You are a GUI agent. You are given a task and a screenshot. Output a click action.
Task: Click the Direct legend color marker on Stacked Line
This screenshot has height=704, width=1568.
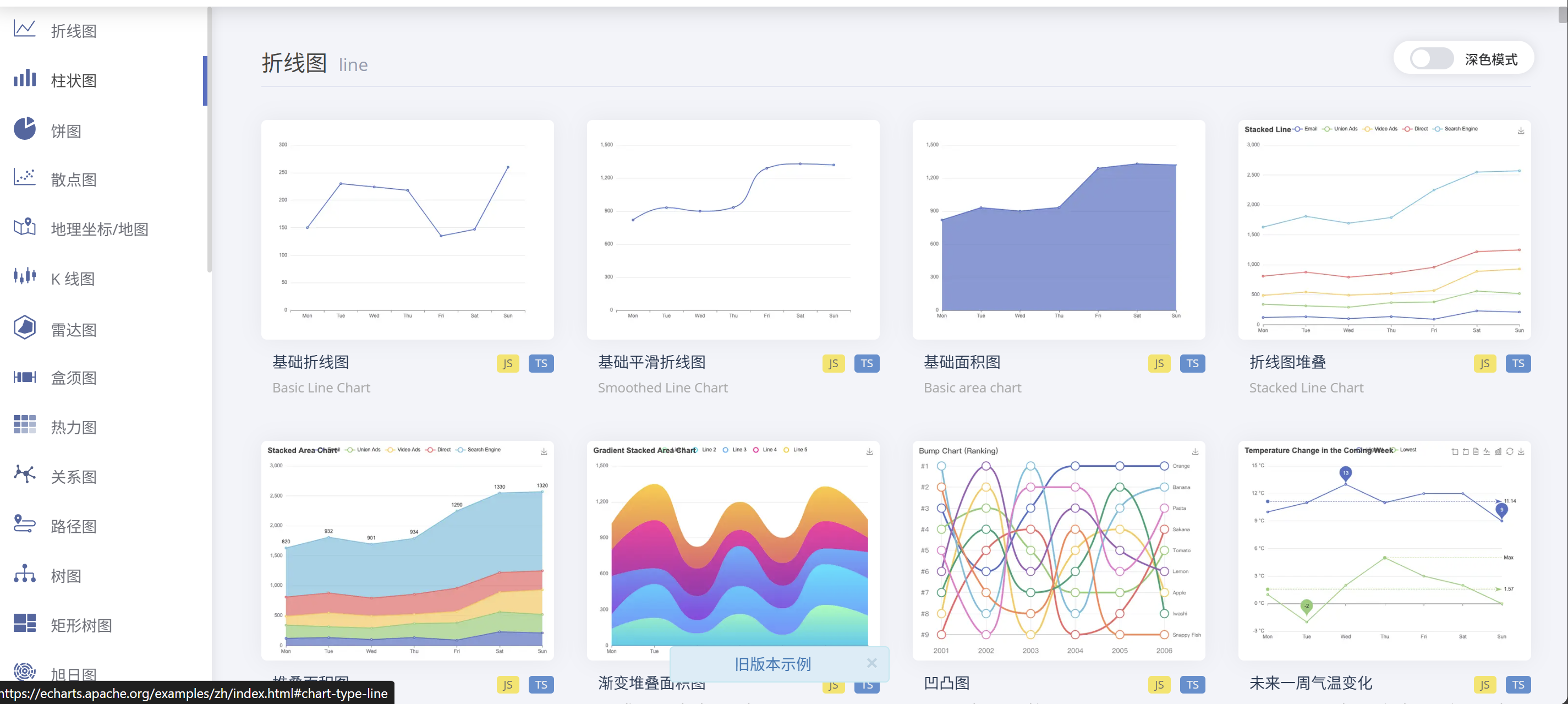point(1408,128)
